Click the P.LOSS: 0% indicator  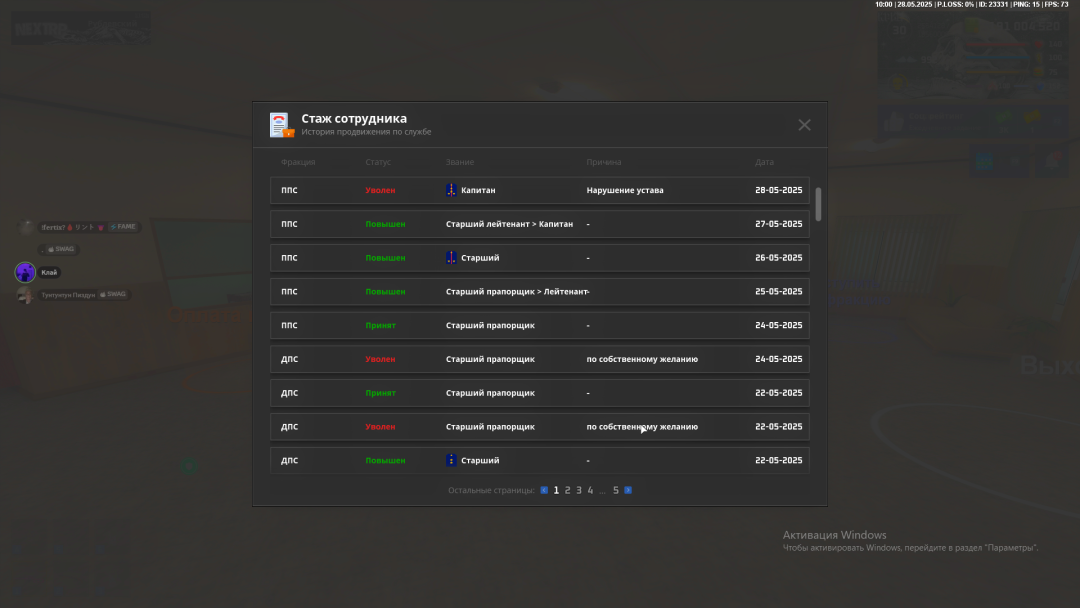coord(955,4)
